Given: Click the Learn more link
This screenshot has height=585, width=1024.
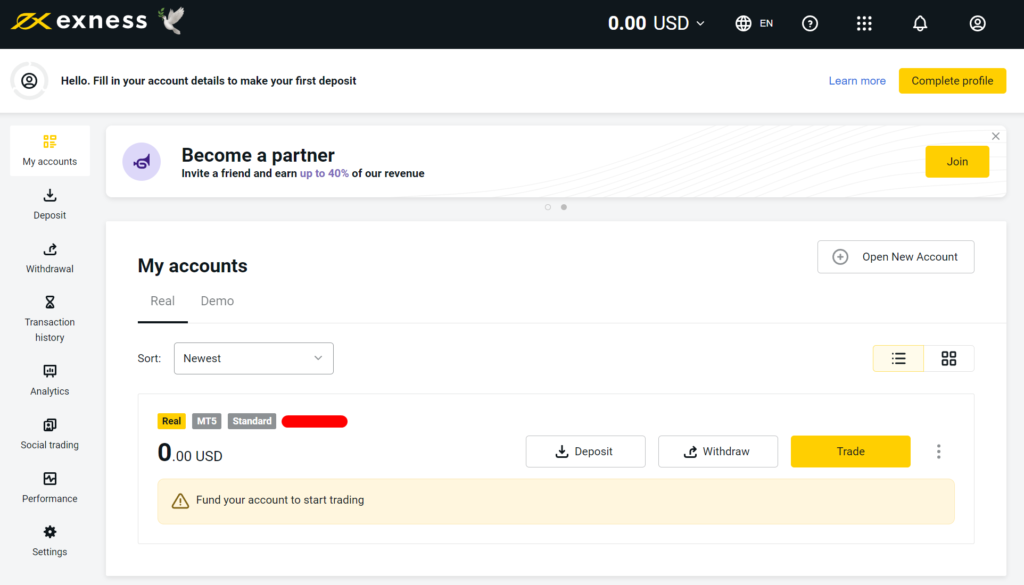Looking at the screenshot, I should 857,81.
